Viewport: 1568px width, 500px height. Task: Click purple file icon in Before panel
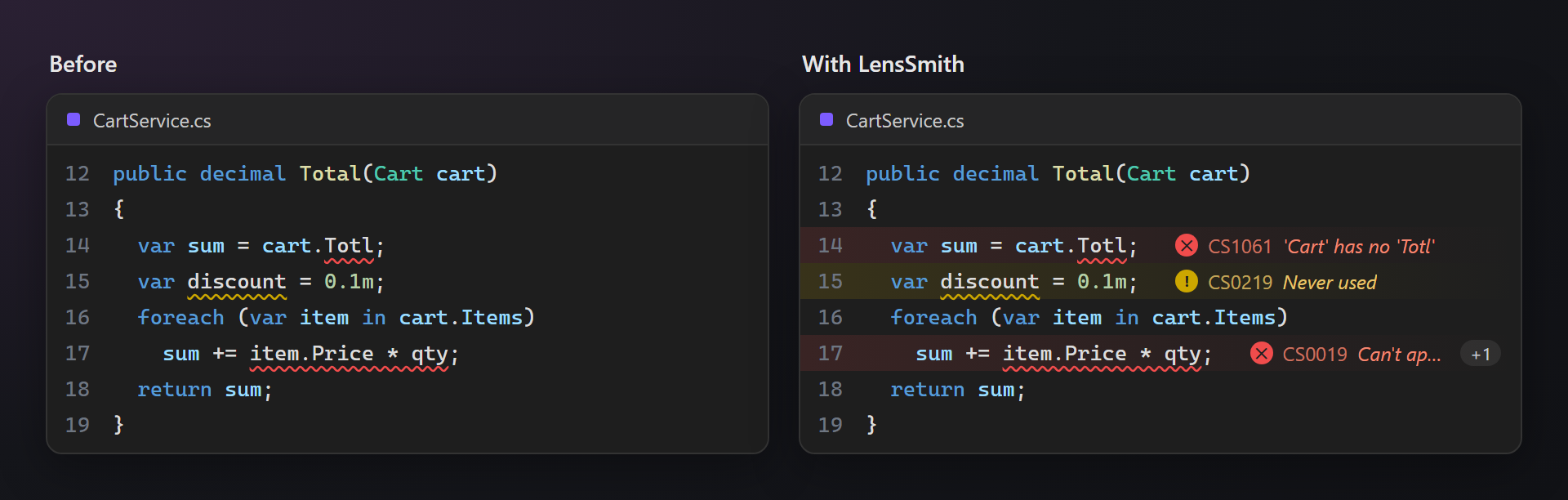[73, 119]
